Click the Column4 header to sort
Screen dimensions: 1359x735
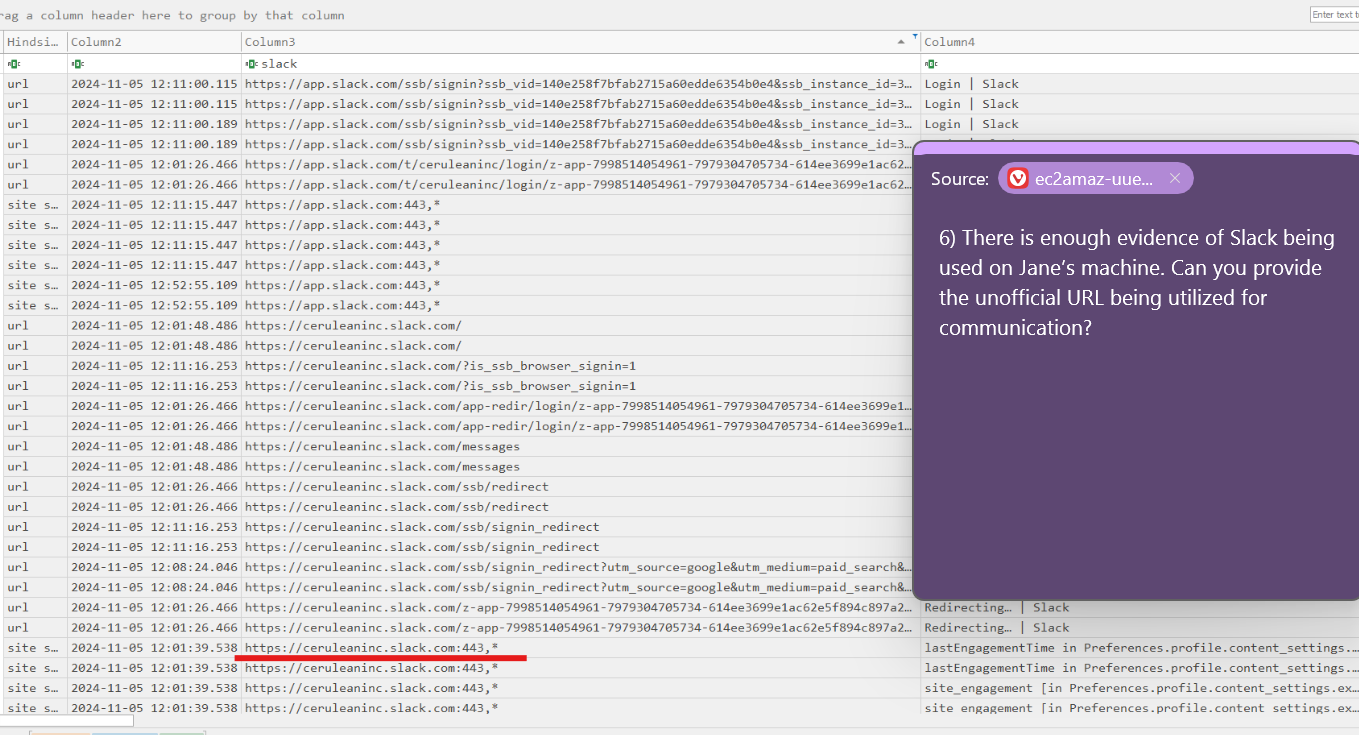point(1100,42)
